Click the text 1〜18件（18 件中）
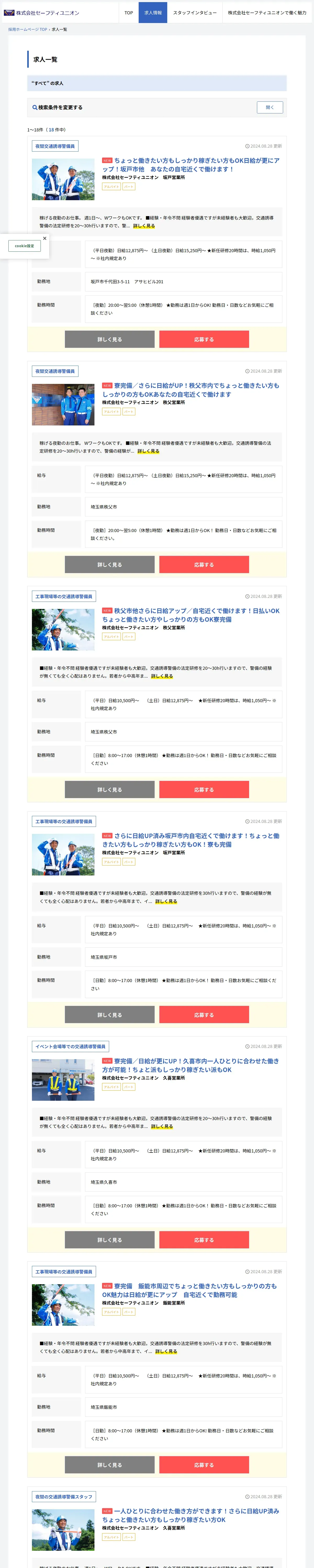Screen dimensions: 314x1568 tap(46, 130)
